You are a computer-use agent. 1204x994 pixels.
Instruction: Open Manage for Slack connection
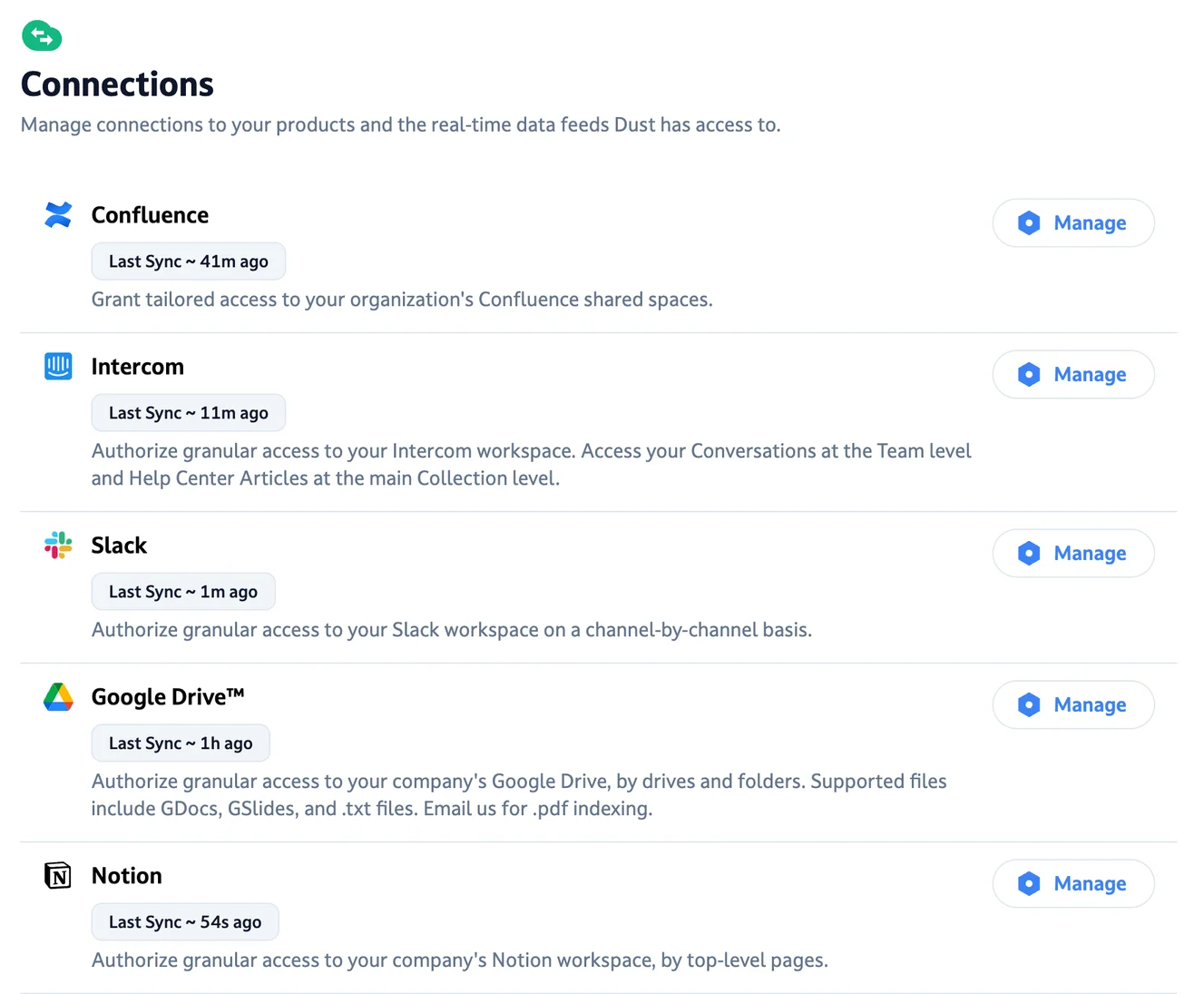(1073, 553)
